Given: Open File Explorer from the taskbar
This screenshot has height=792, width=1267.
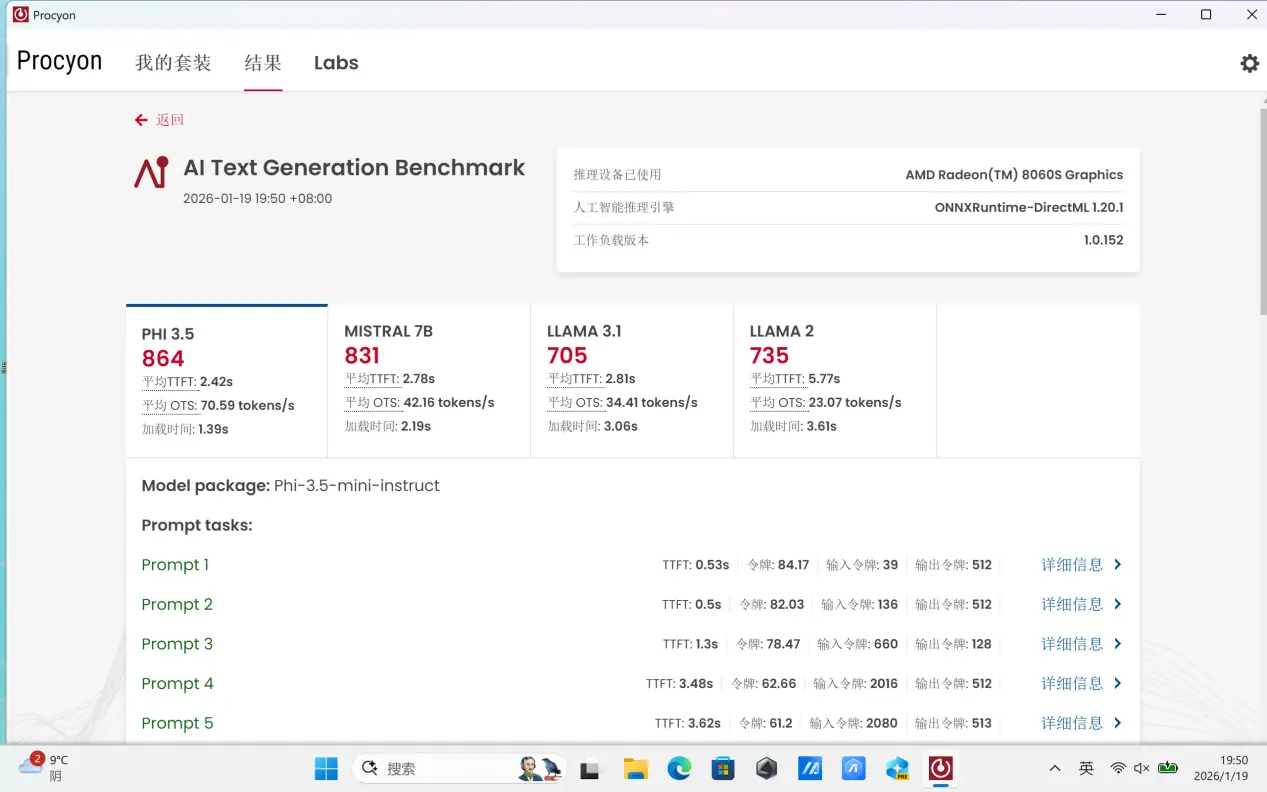Looking at the screenshot, I should pyautogui.click(x=636, y=768).
